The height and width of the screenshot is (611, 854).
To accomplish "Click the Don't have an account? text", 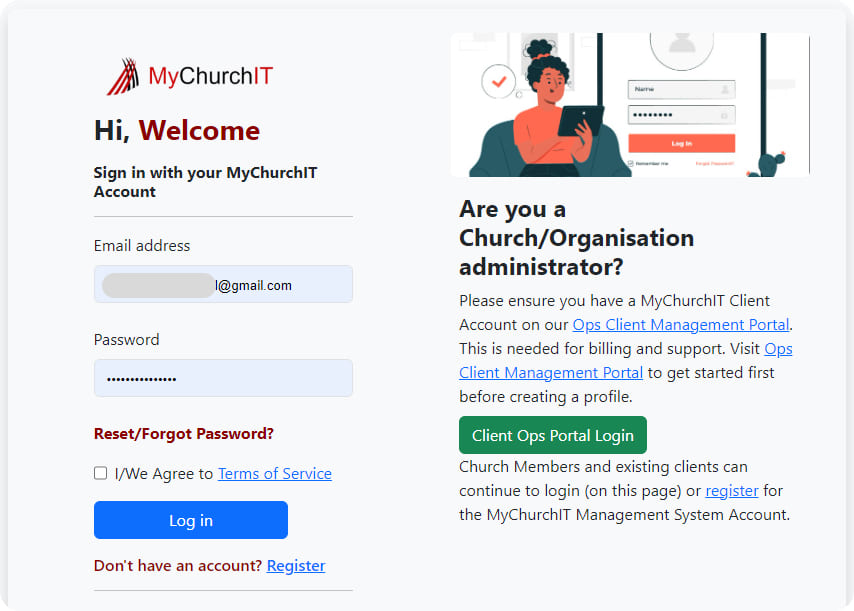I will (178, 566).
